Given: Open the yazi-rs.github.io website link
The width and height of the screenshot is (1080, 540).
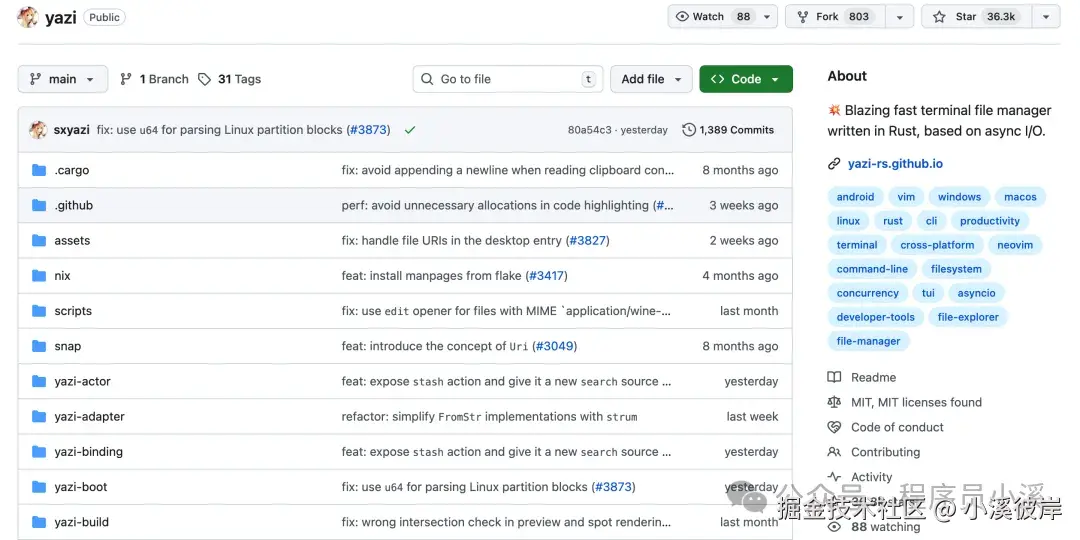Looking at the screenshot, I should point(895,164).
